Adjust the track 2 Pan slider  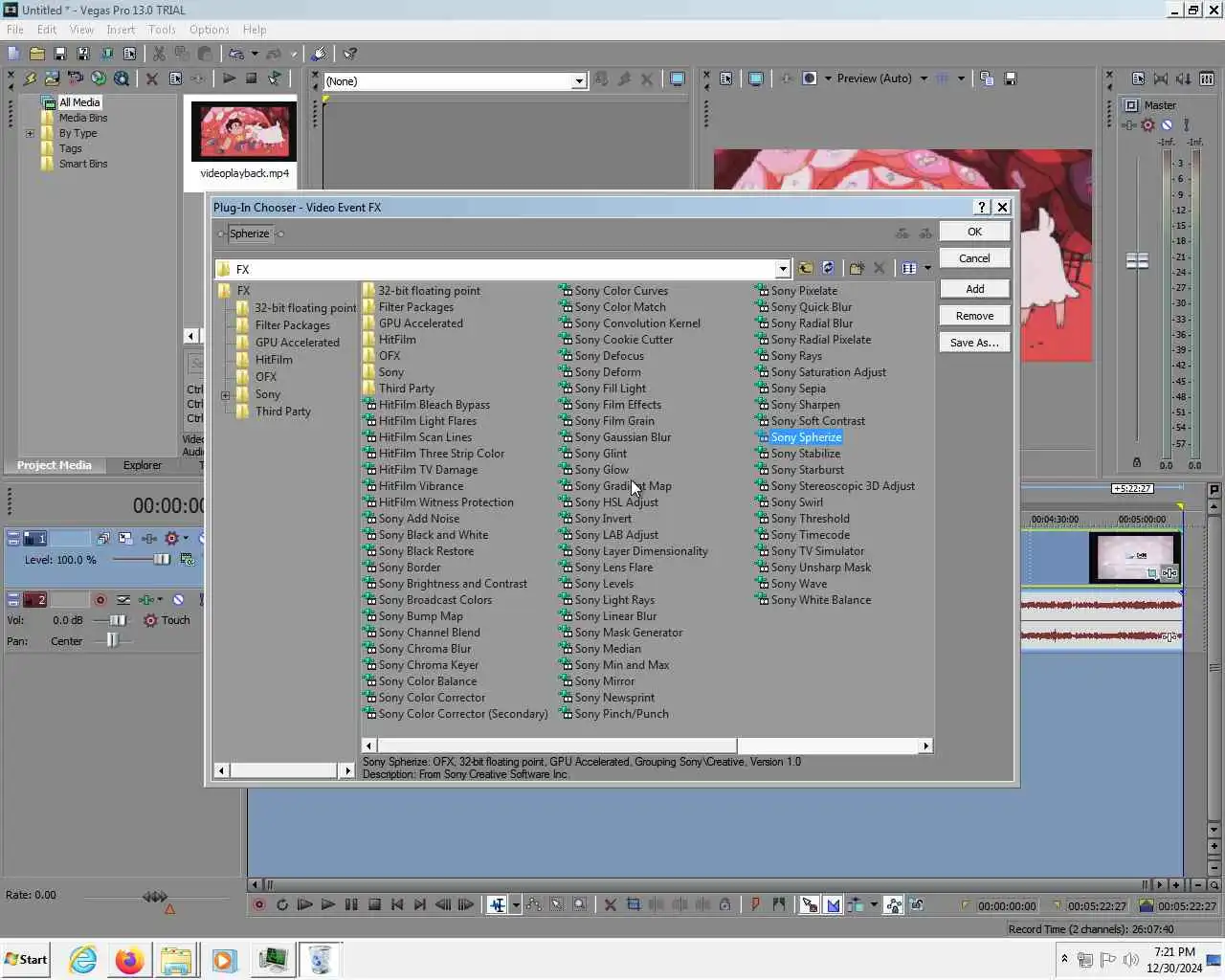click(x=112, y=640)
